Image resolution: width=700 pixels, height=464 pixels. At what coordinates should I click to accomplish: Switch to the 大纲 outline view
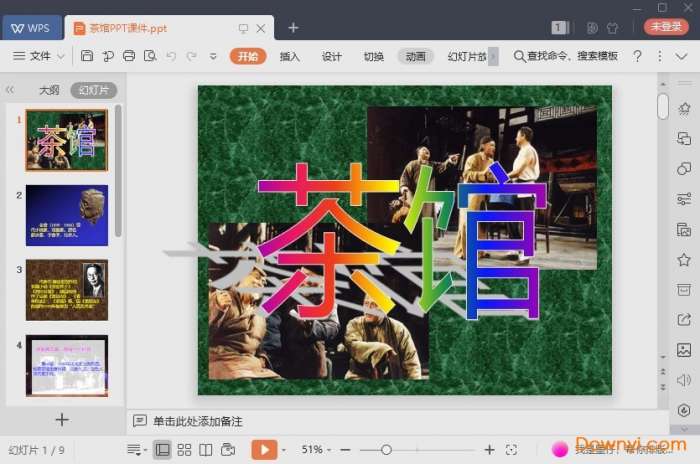(49, 90)
